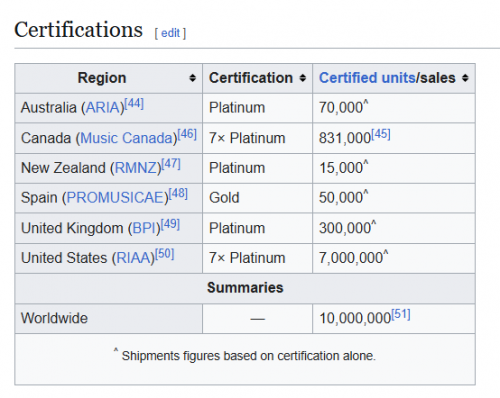500x398 pixels.
Task: Jump to citation 49
Action: (x=170, y=224)
